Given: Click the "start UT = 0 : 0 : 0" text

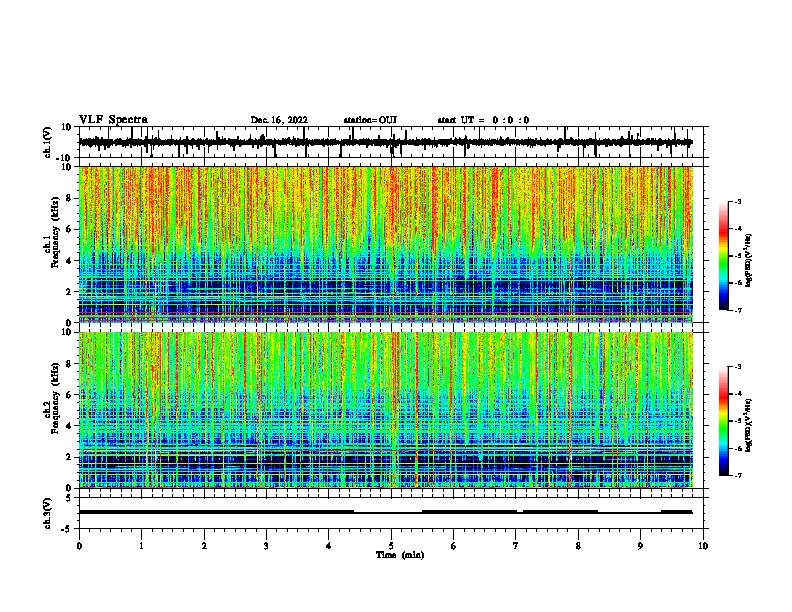Looking at the screenshot, I should (483, 120).
